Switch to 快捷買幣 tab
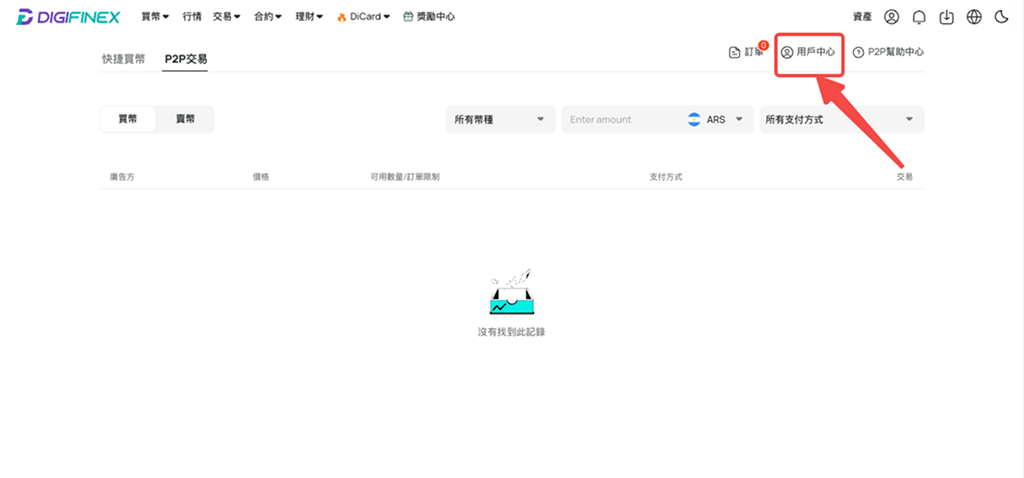 coord(123,59)
